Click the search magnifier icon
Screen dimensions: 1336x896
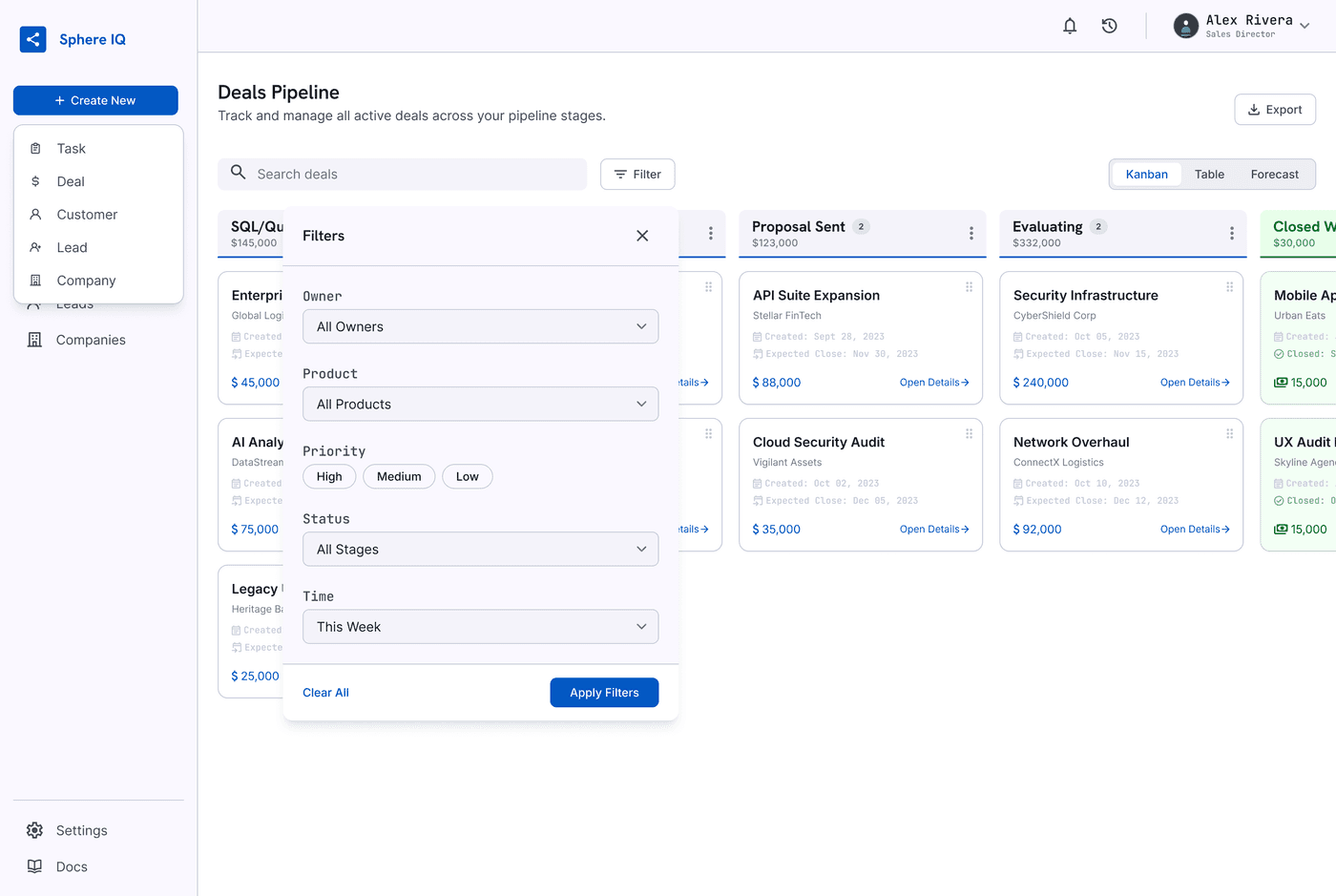coord(239,173)
